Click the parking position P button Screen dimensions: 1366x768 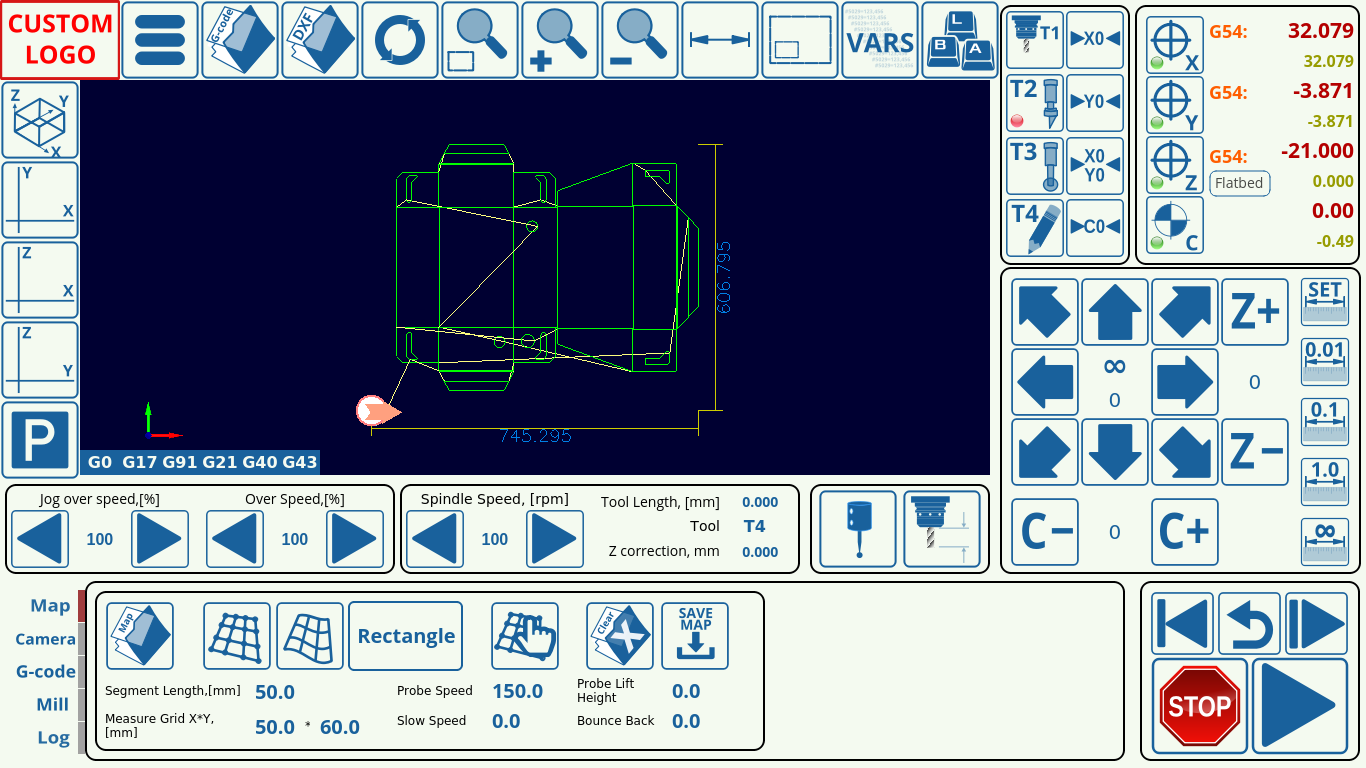tap(40, 440)
